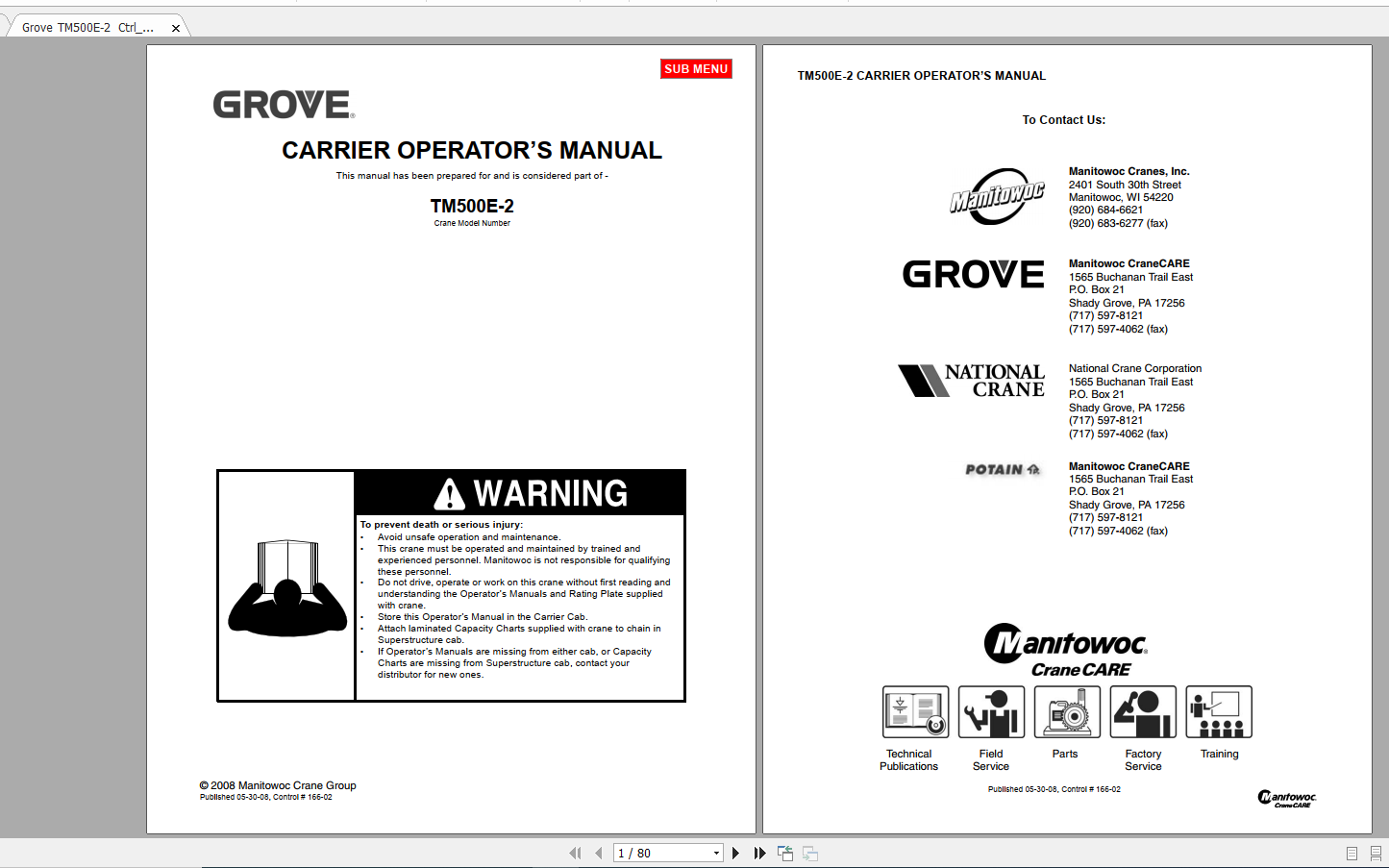Click the 'Training' label
The height and width of the screenshot is (868, 1389).
1219,754
